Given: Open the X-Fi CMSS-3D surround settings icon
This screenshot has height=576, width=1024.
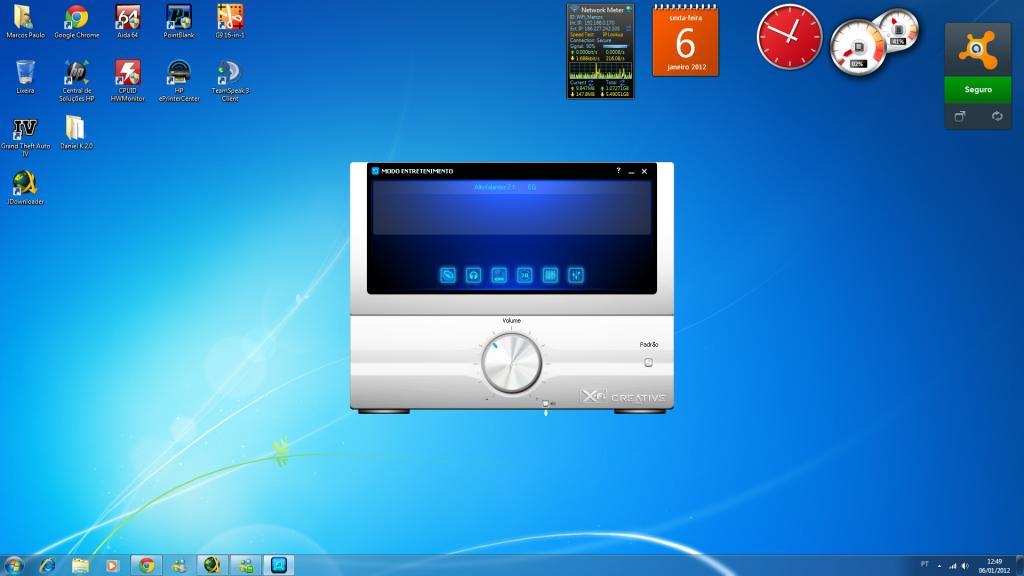Looking at the screenshot, I should click(x=448, y=275).
